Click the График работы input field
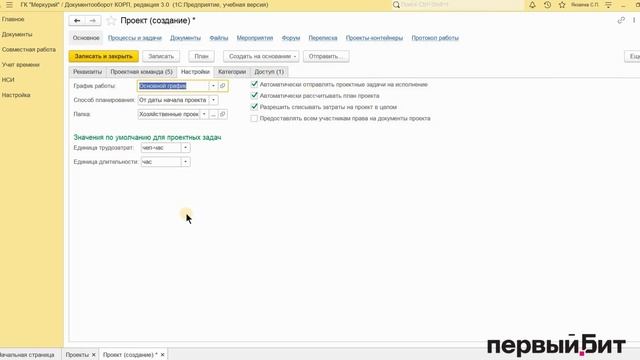 point(173,86)
